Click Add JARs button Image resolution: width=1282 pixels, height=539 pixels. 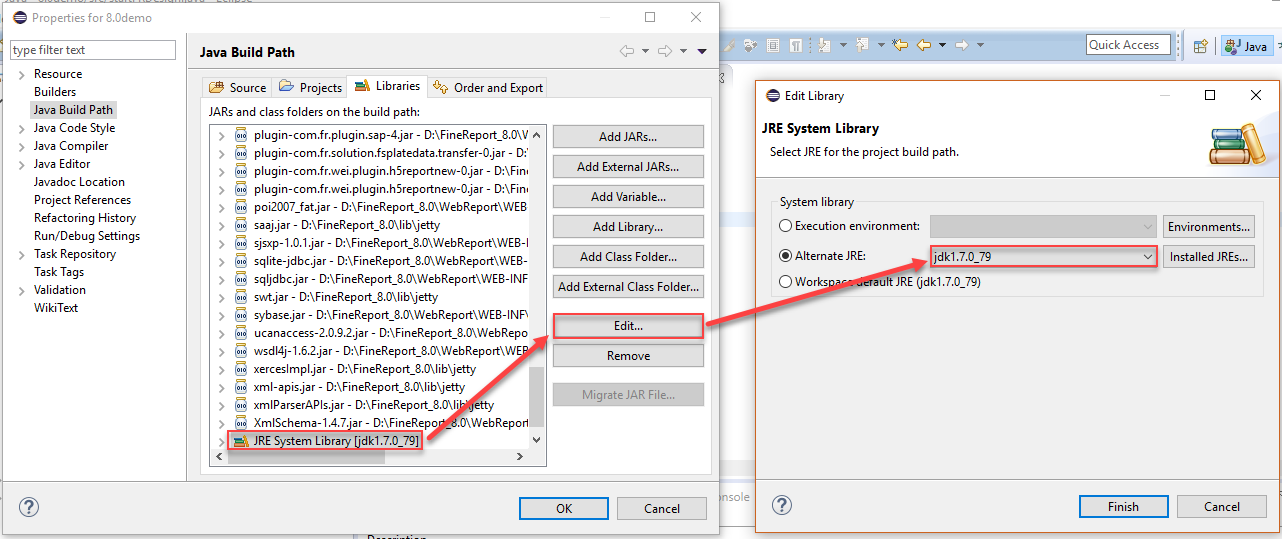click(628, 137)
